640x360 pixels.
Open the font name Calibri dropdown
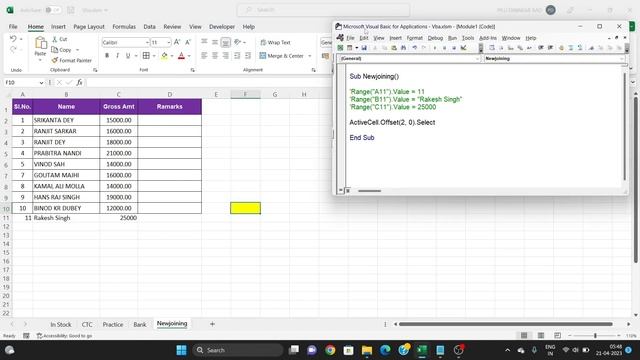[147, 42]
